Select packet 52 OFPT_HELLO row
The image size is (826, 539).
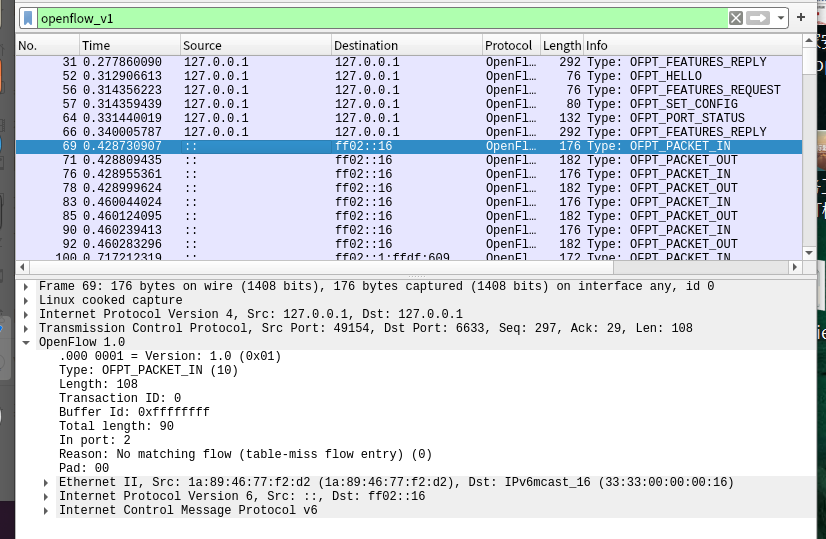[409, 76]
